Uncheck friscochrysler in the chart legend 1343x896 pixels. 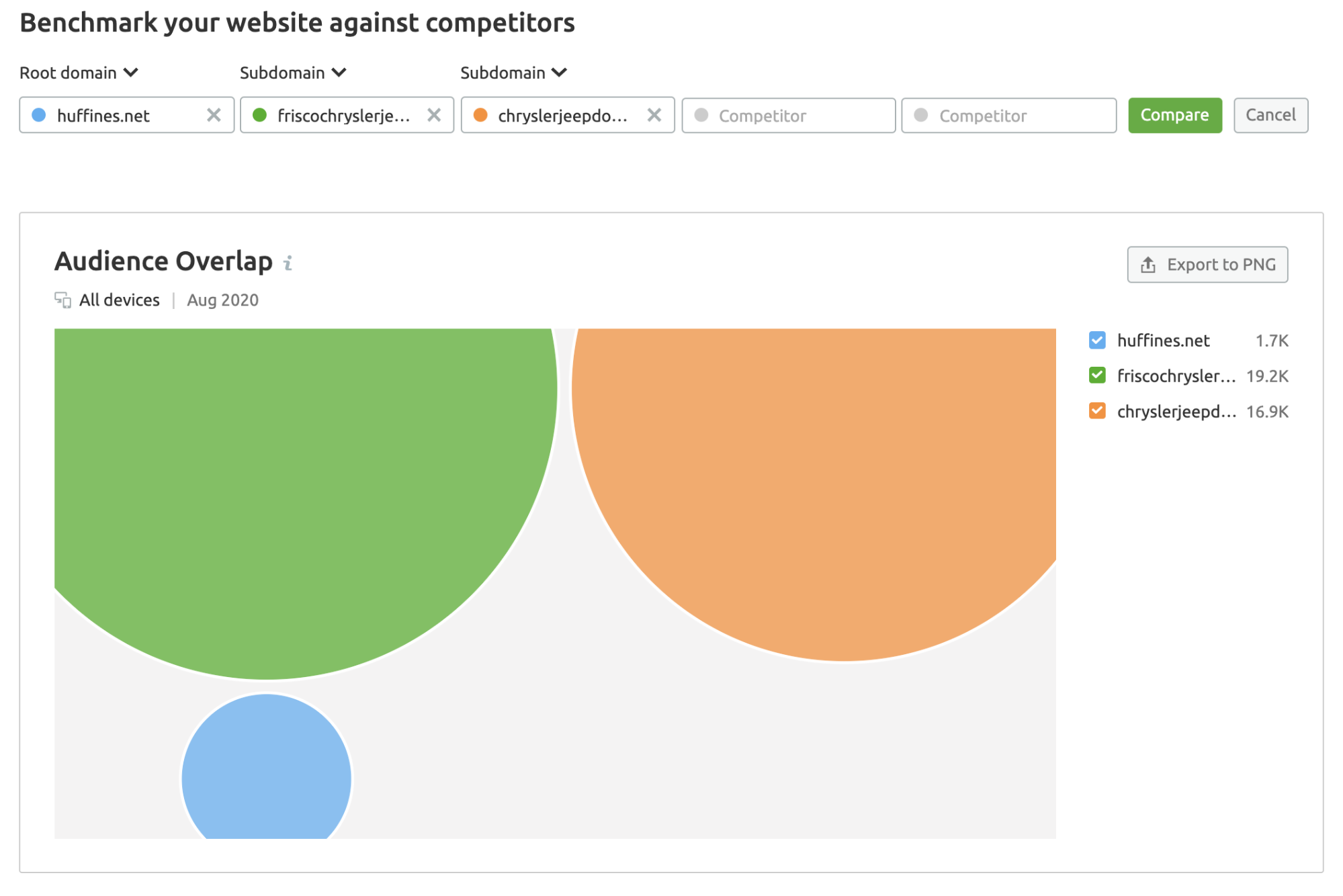coord(1096,375)
